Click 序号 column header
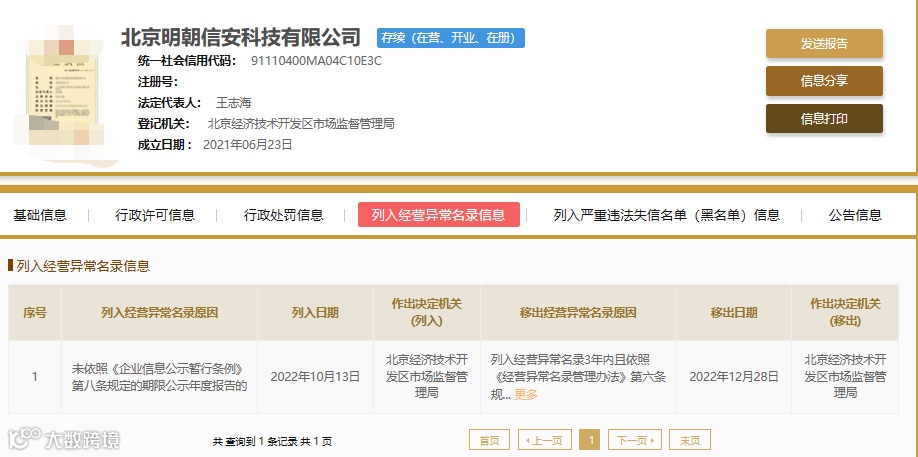918x457 pixels. [35, 312]
